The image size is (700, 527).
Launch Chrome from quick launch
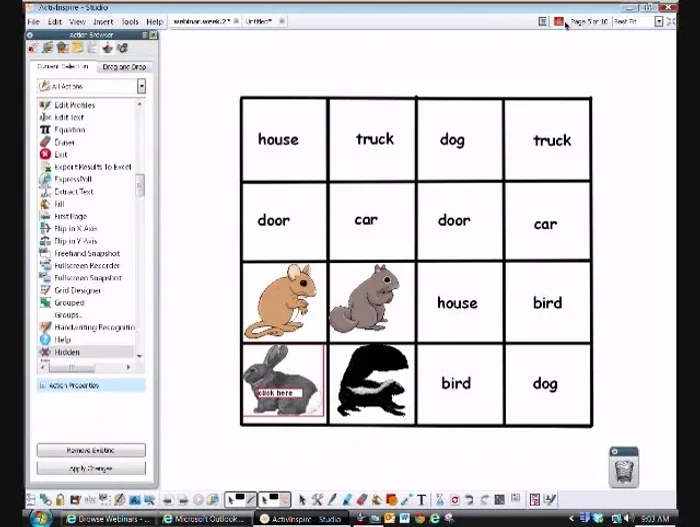[420, 519]
